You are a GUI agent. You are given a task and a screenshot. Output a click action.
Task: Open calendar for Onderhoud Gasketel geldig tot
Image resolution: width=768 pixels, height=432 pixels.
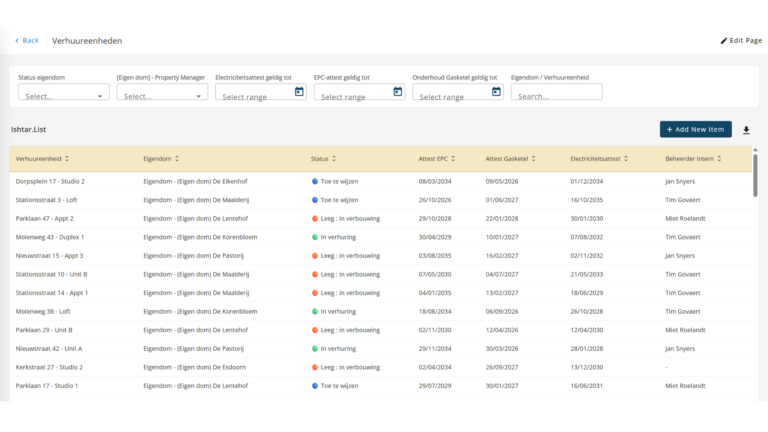pyautogui.click(x=496, y=92)
